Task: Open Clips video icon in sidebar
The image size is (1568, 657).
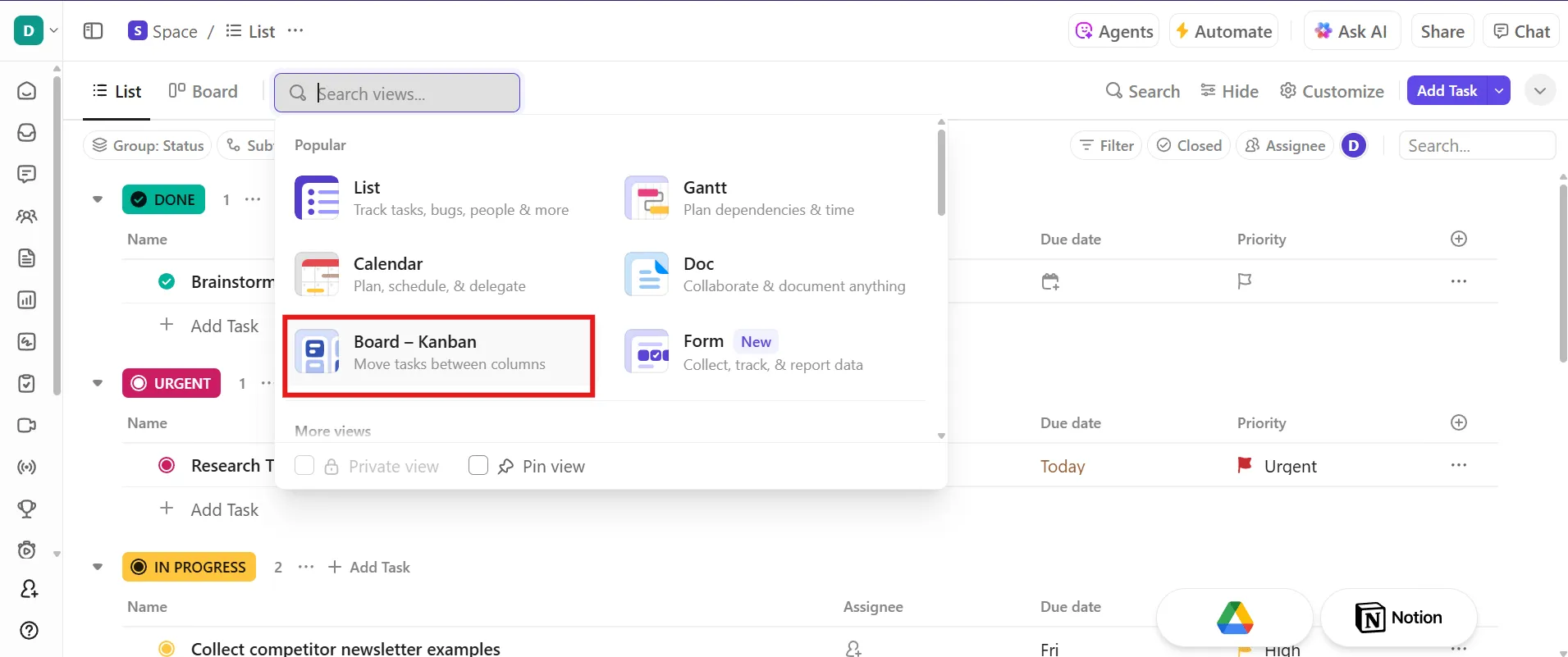Action: pos(27,426)
